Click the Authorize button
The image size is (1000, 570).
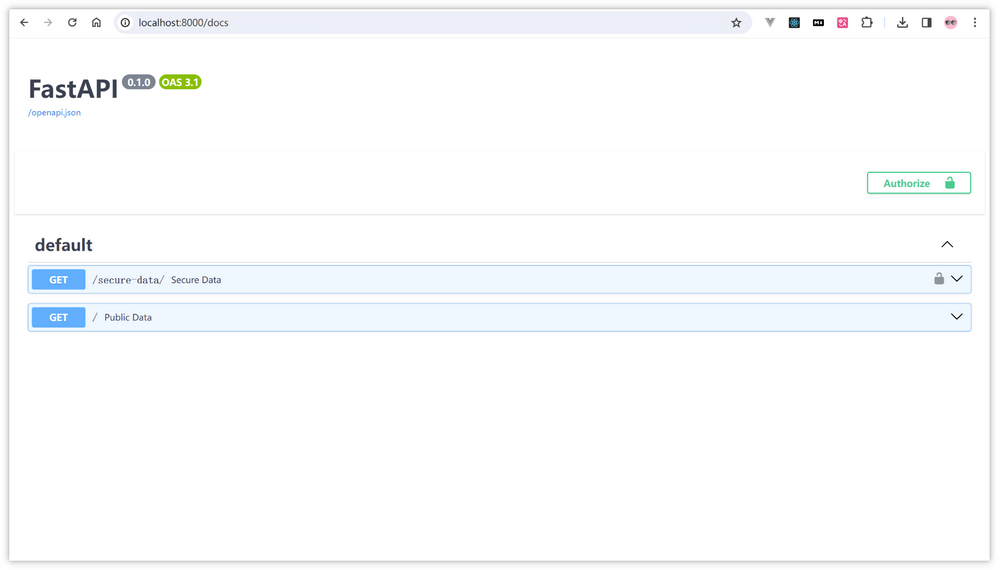coord(918,183)
